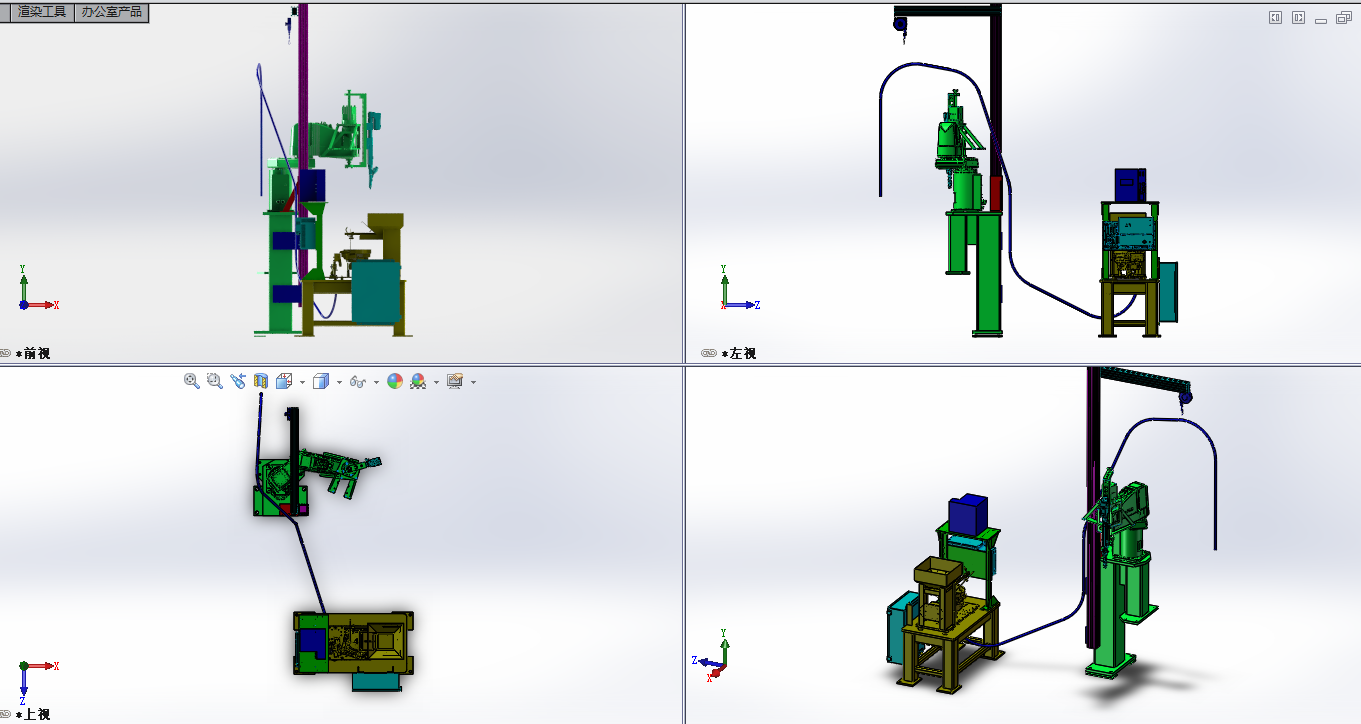
Task: Collapse the right panel with arrow button
Action: click(1299, 17)
